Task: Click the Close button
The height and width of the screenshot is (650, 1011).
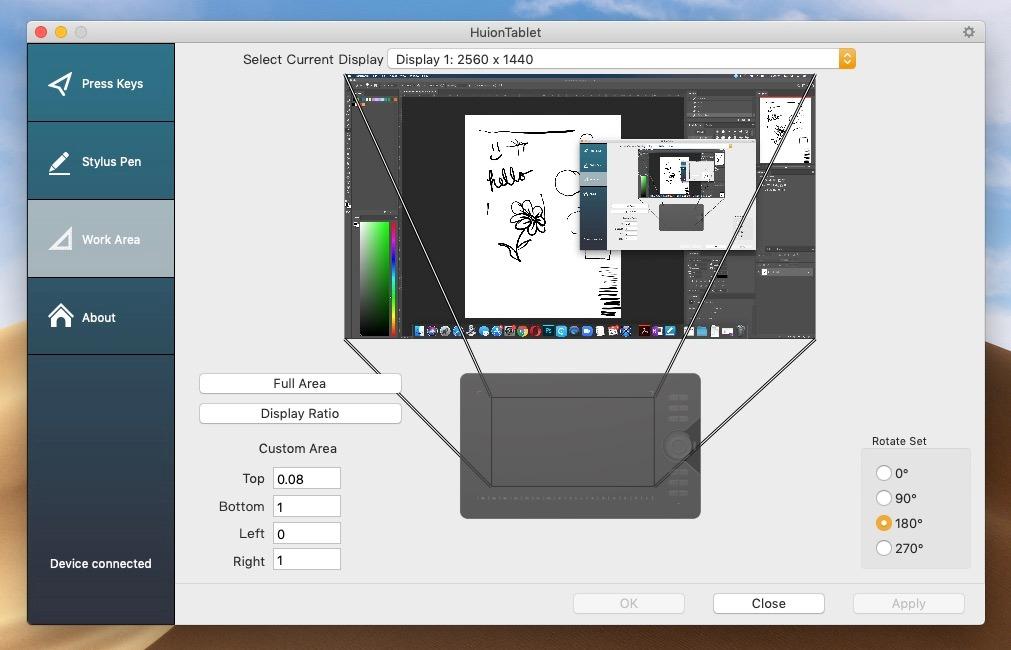Action: (x=768, y=603)
